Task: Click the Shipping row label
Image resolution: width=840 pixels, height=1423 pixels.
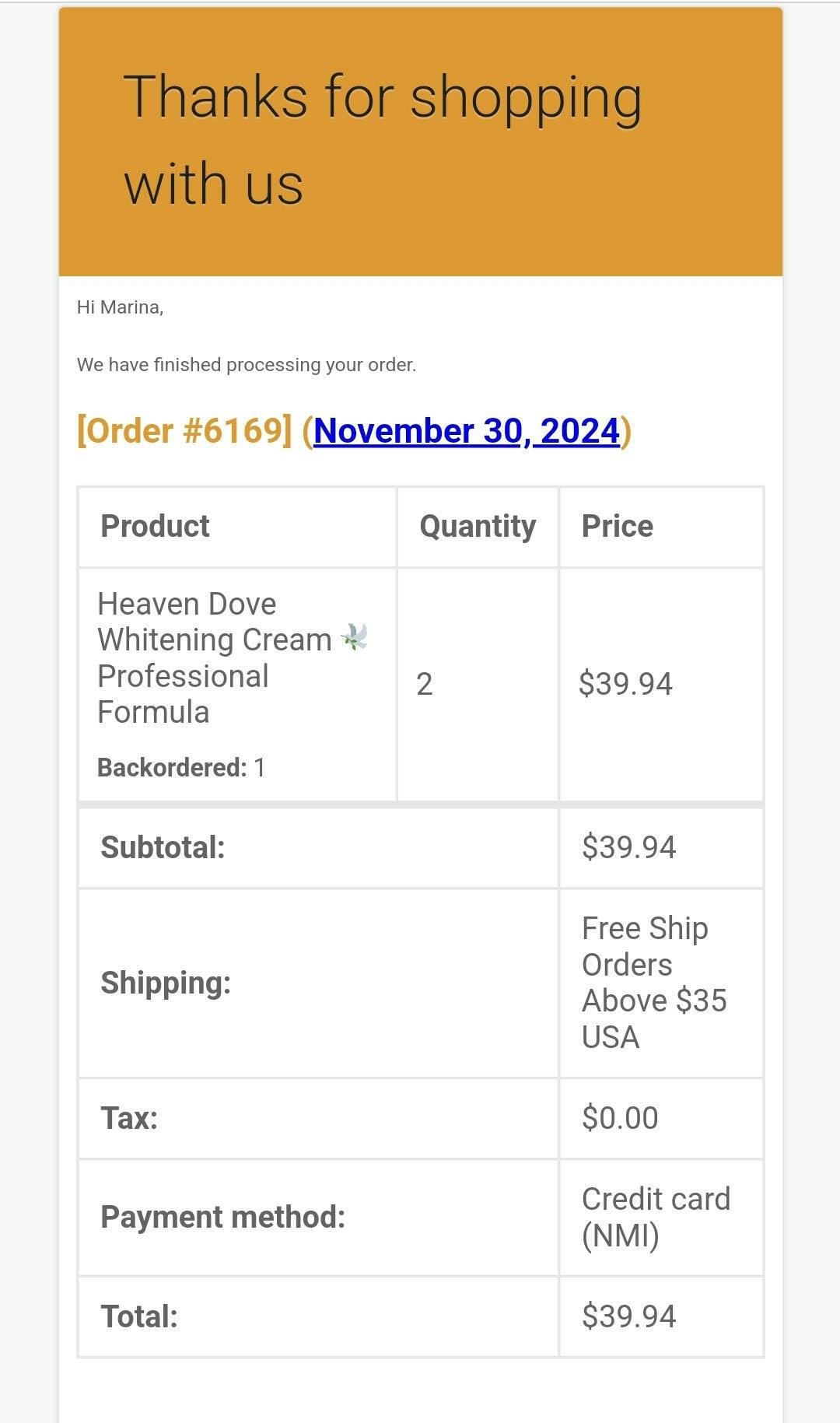Action: coord(166,983)
